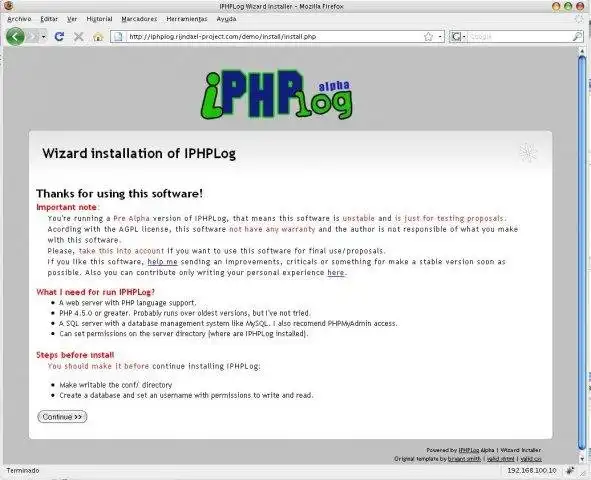Open the Editar menu
Viewport: 591px width, 480px height.
click(49, 19)
